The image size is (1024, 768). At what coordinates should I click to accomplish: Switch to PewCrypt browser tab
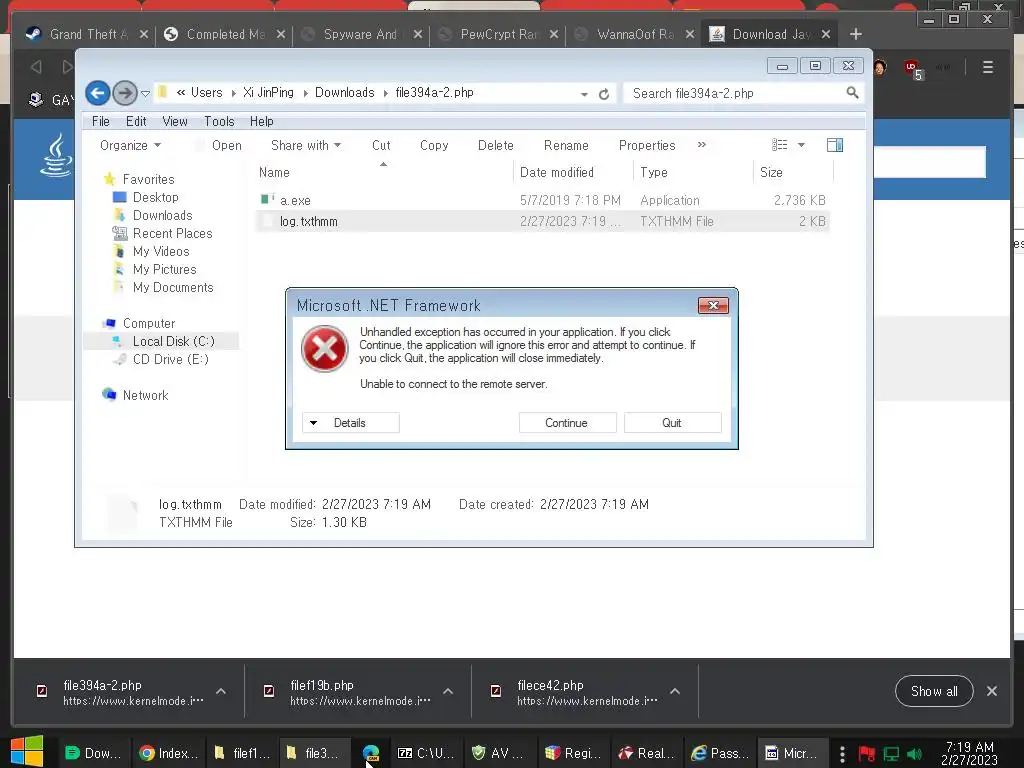pyautogui.click(x=499, y=34)
